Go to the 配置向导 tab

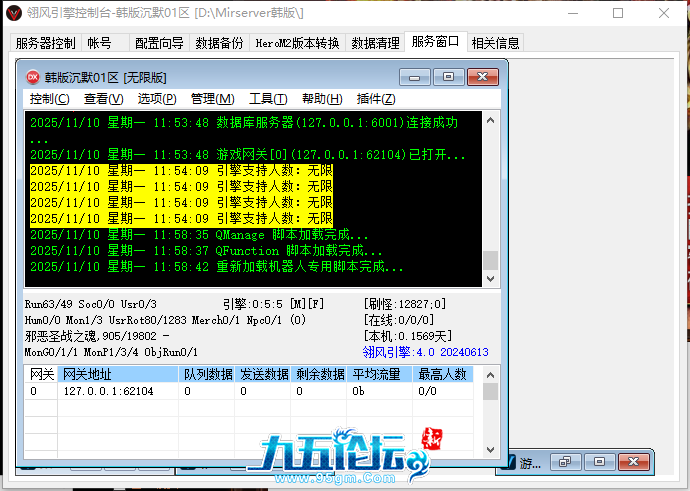[159, 43]
